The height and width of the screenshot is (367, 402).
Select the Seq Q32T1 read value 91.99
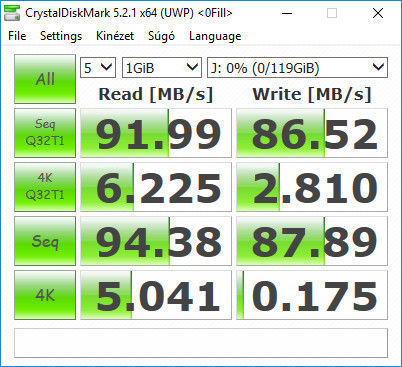[156, 133]
